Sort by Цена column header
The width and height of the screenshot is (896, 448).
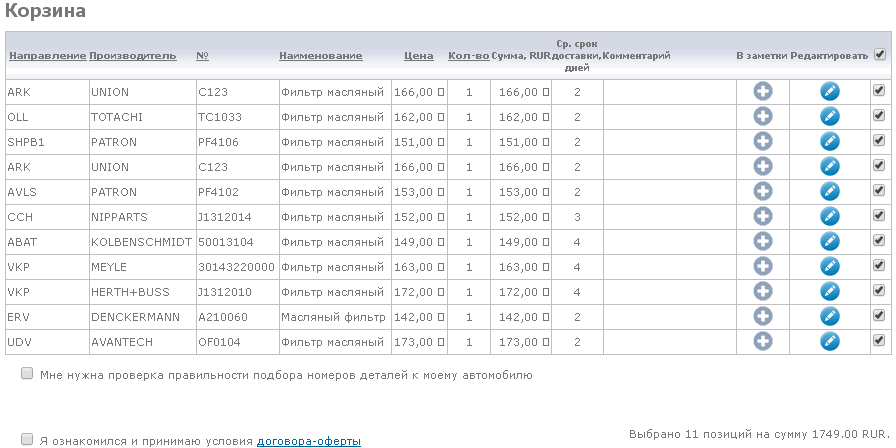(418, 56)
